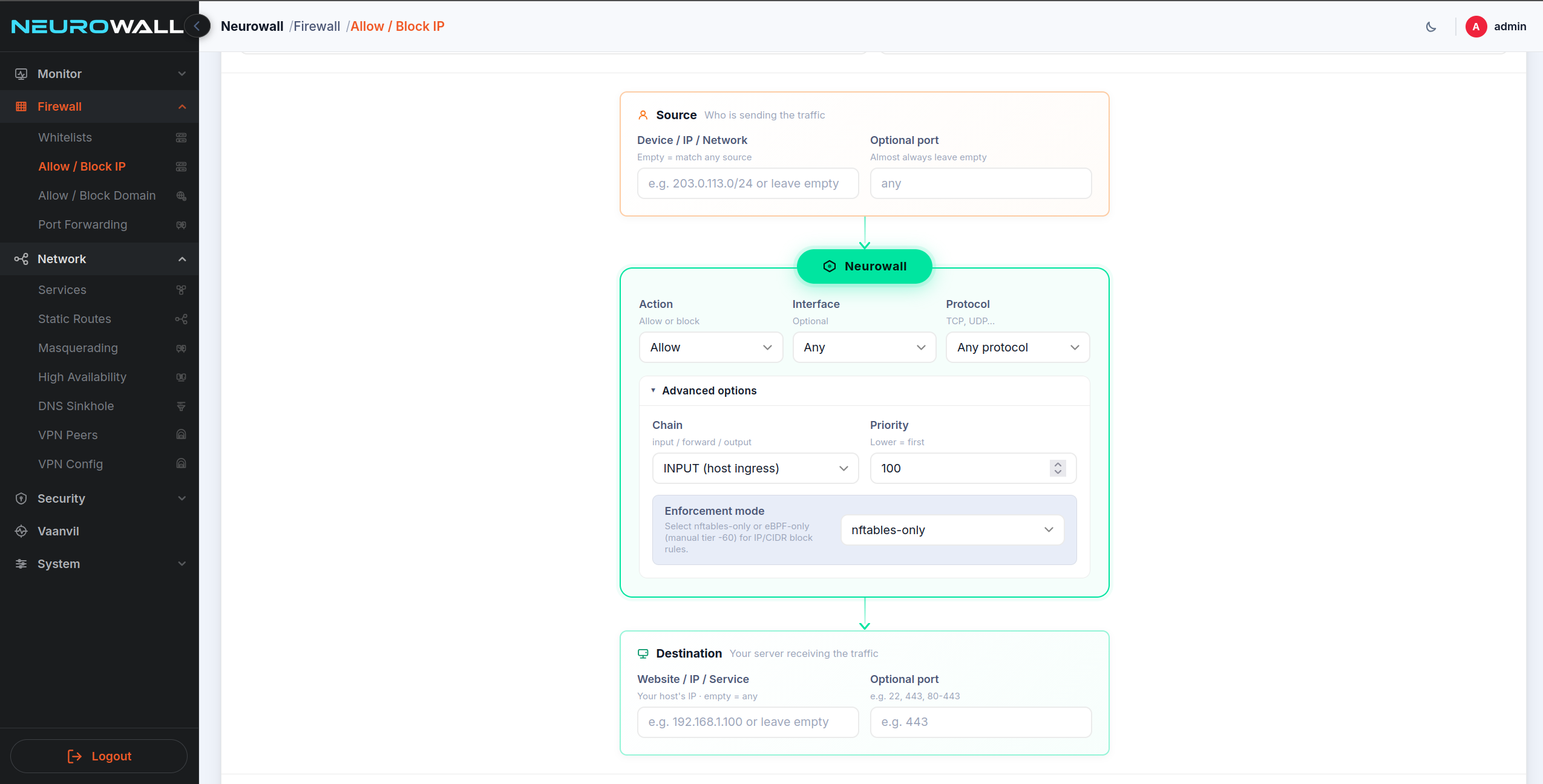Collapse the Firewall menu chevron
The image size is (1543, 784).
(182, 106)
